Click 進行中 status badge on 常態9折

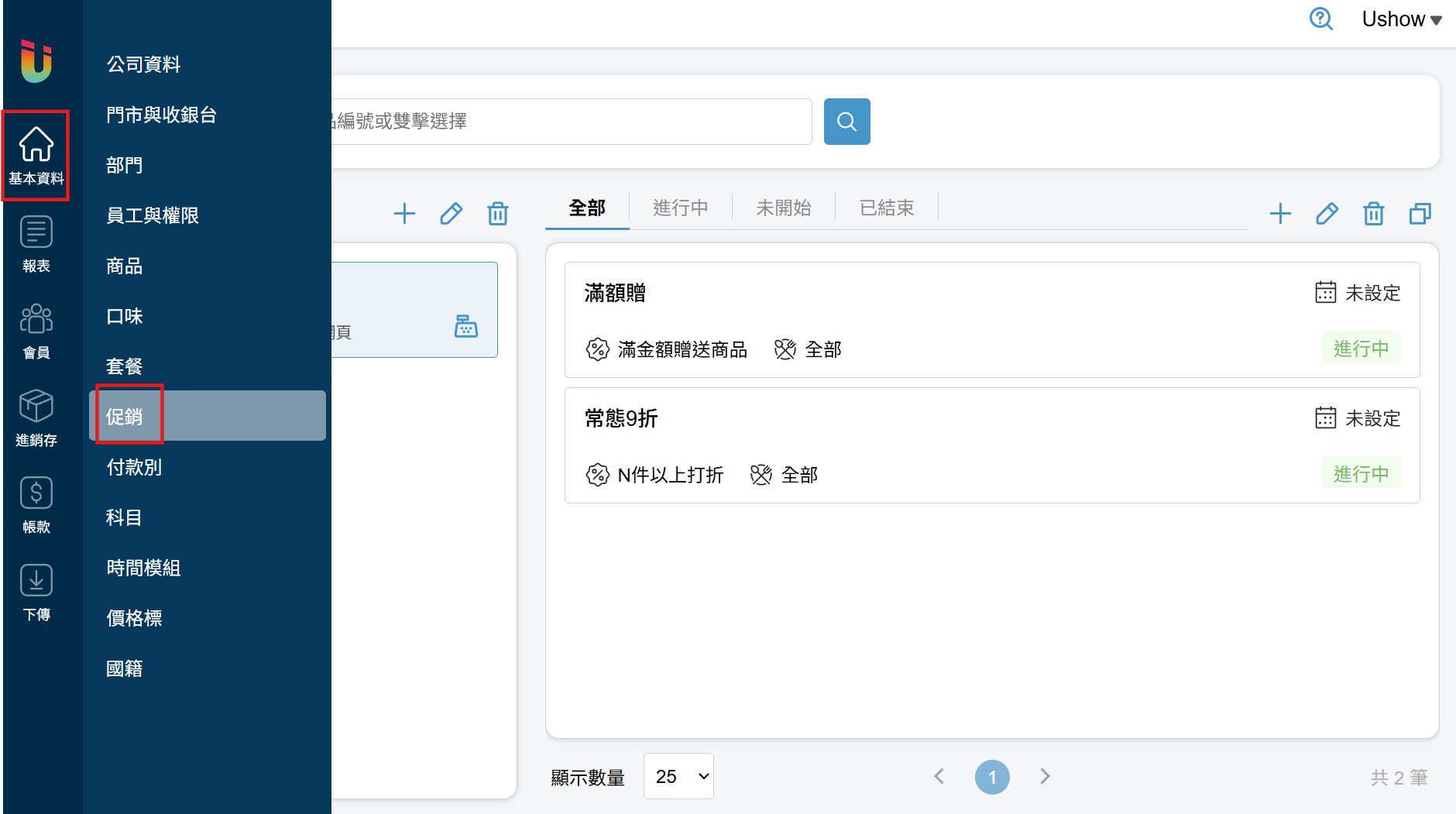point(1362,474)
